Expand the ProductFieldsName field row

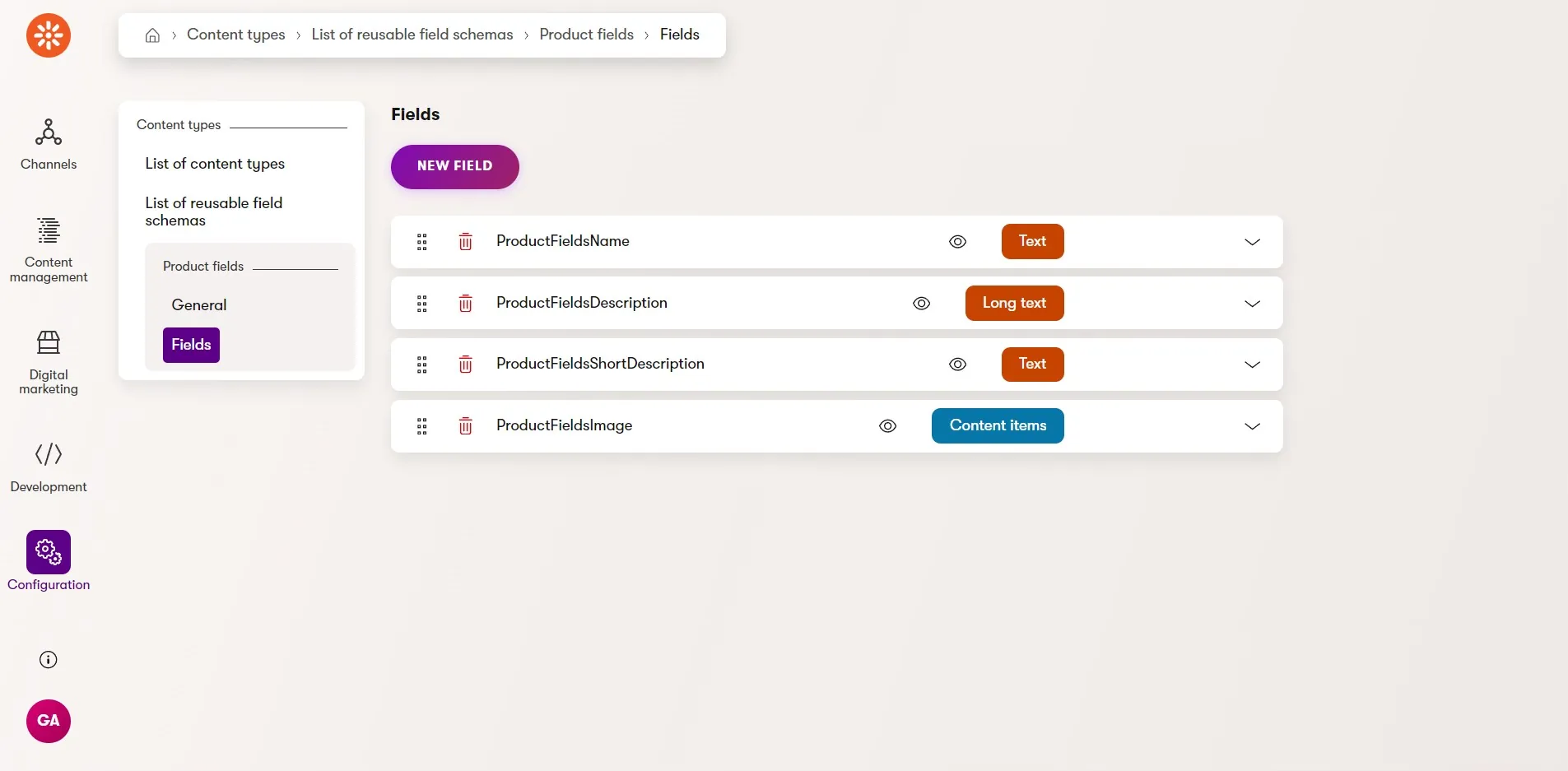(x=1252, y=242)
